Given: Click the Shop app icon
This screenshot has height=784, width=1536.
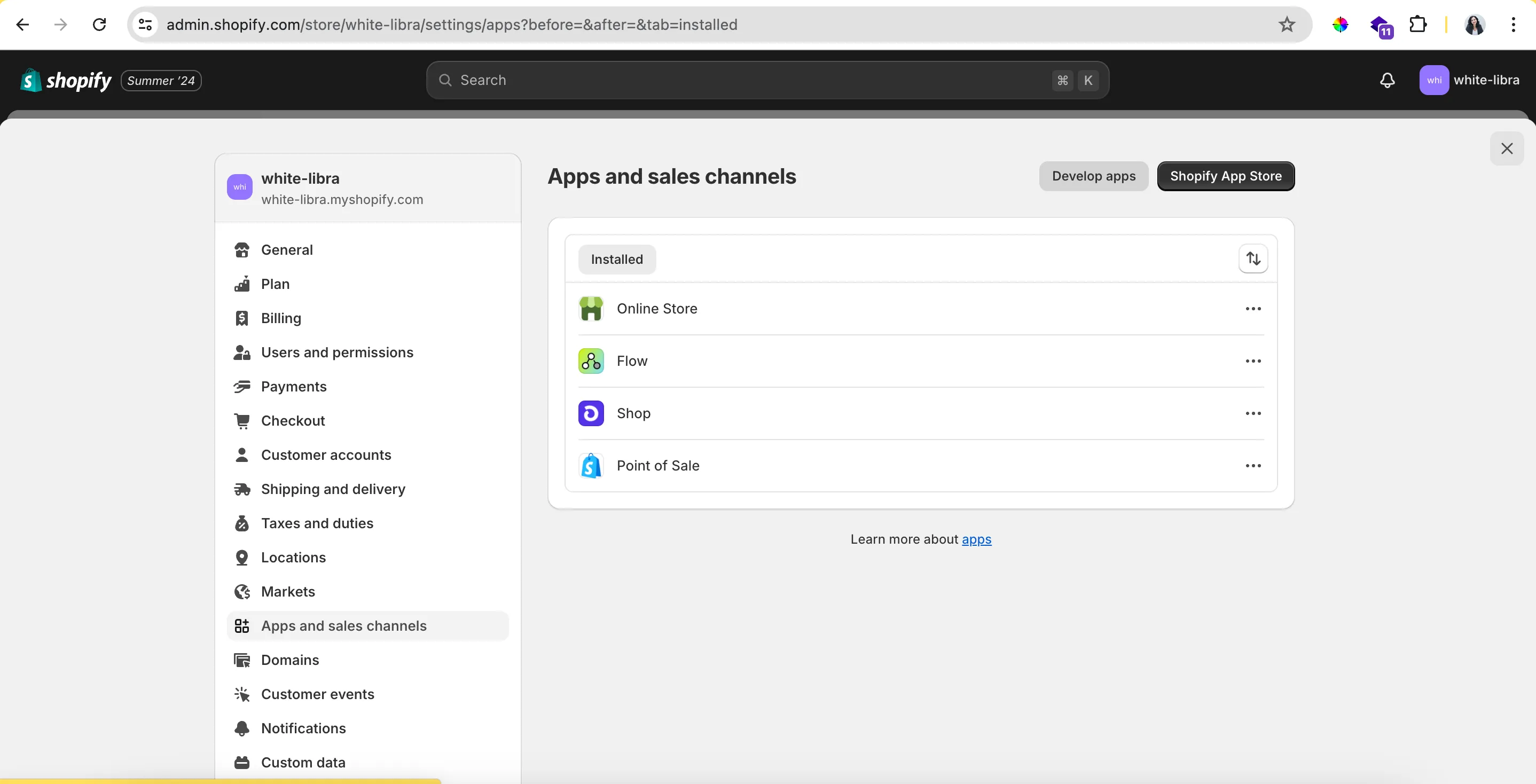Looking at the screenshot, I should (x=591, y=412).
